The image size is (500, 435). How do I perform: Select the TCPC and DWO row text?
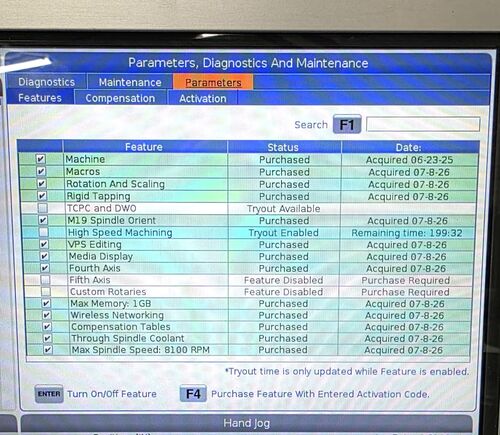[x=102, y=208]
